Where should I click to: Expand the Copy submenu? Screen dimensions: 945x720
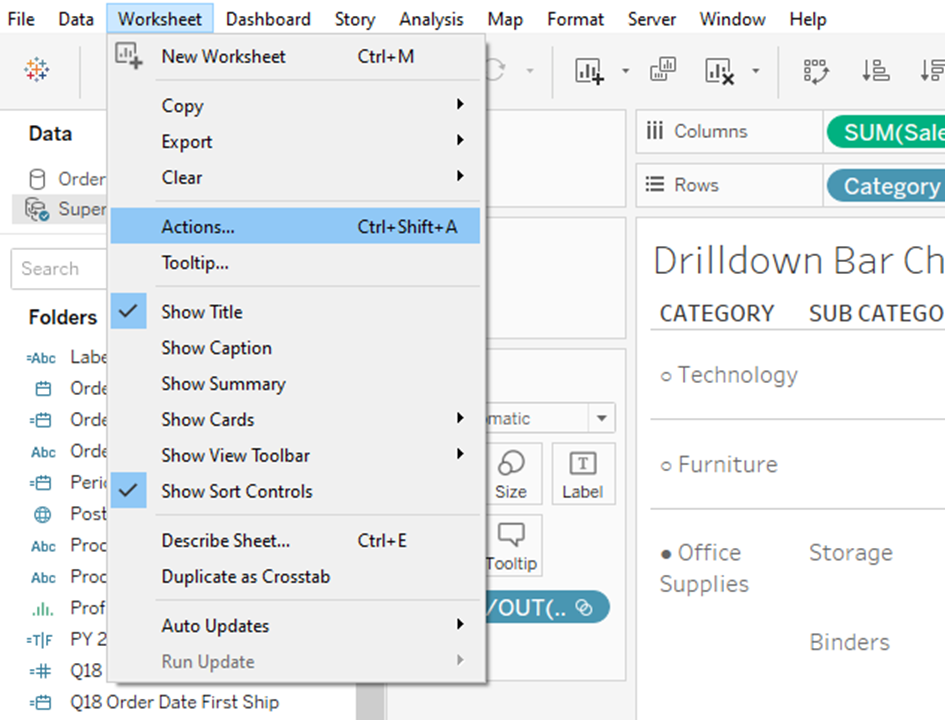click(x=295, y=105)
